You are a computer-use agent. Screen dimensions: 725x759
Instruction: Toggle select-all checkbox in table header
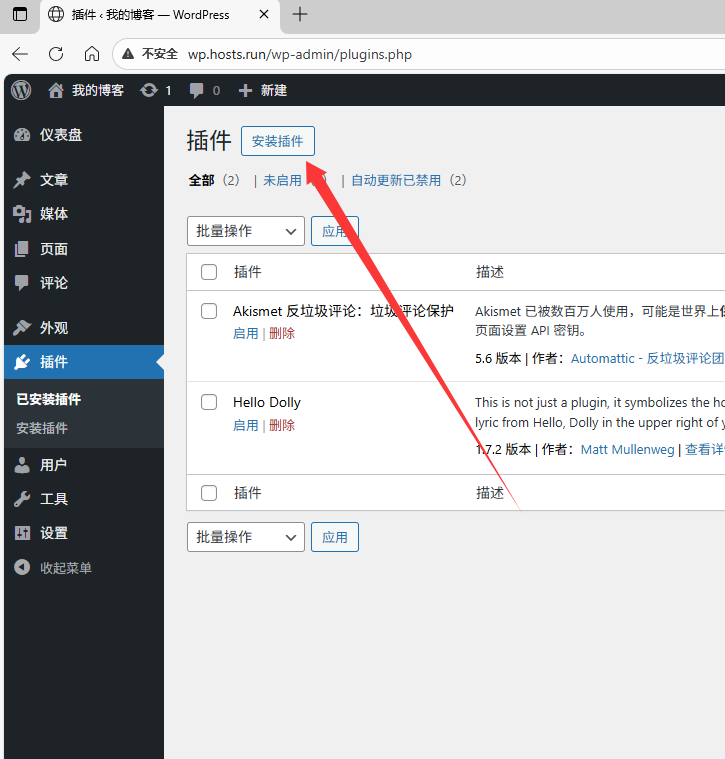[209, 272]
